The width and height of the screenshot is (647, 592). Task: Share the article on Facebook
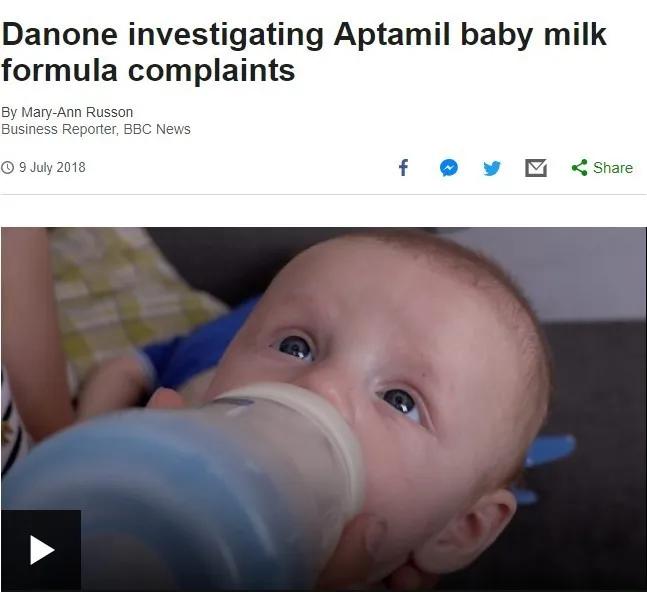(403, 167)
